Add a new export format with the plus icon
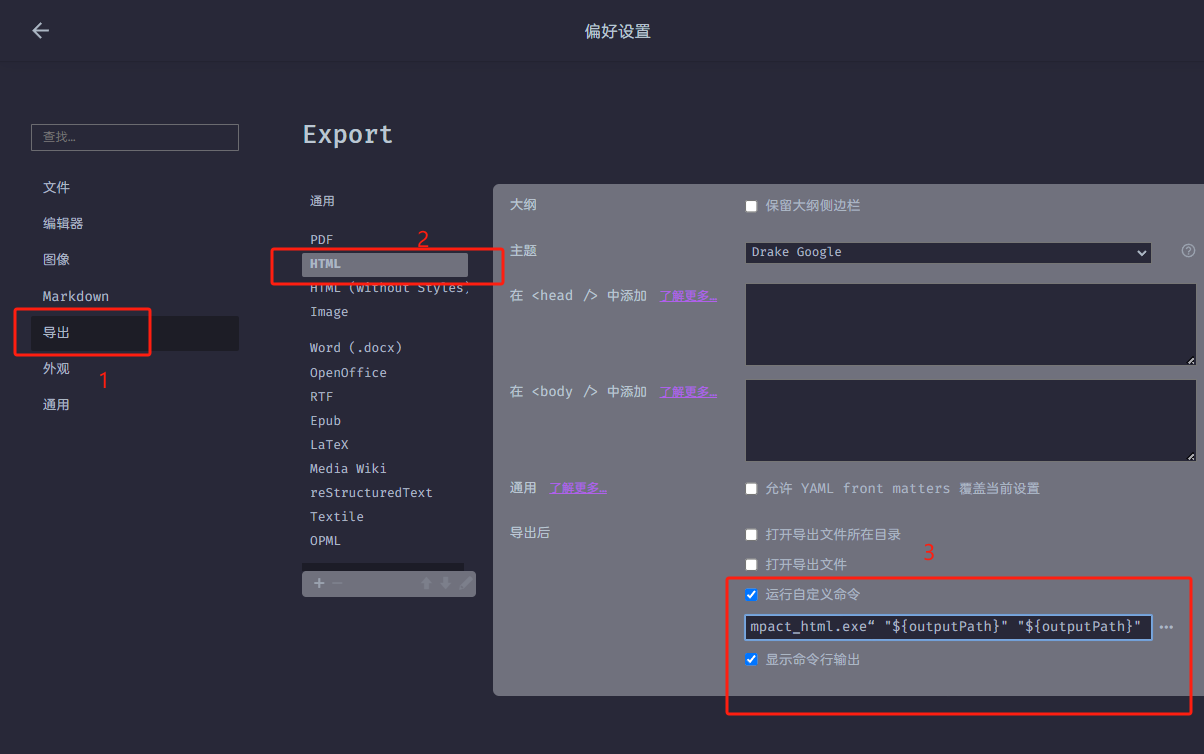1204x754 pixels. pos(318,583)
